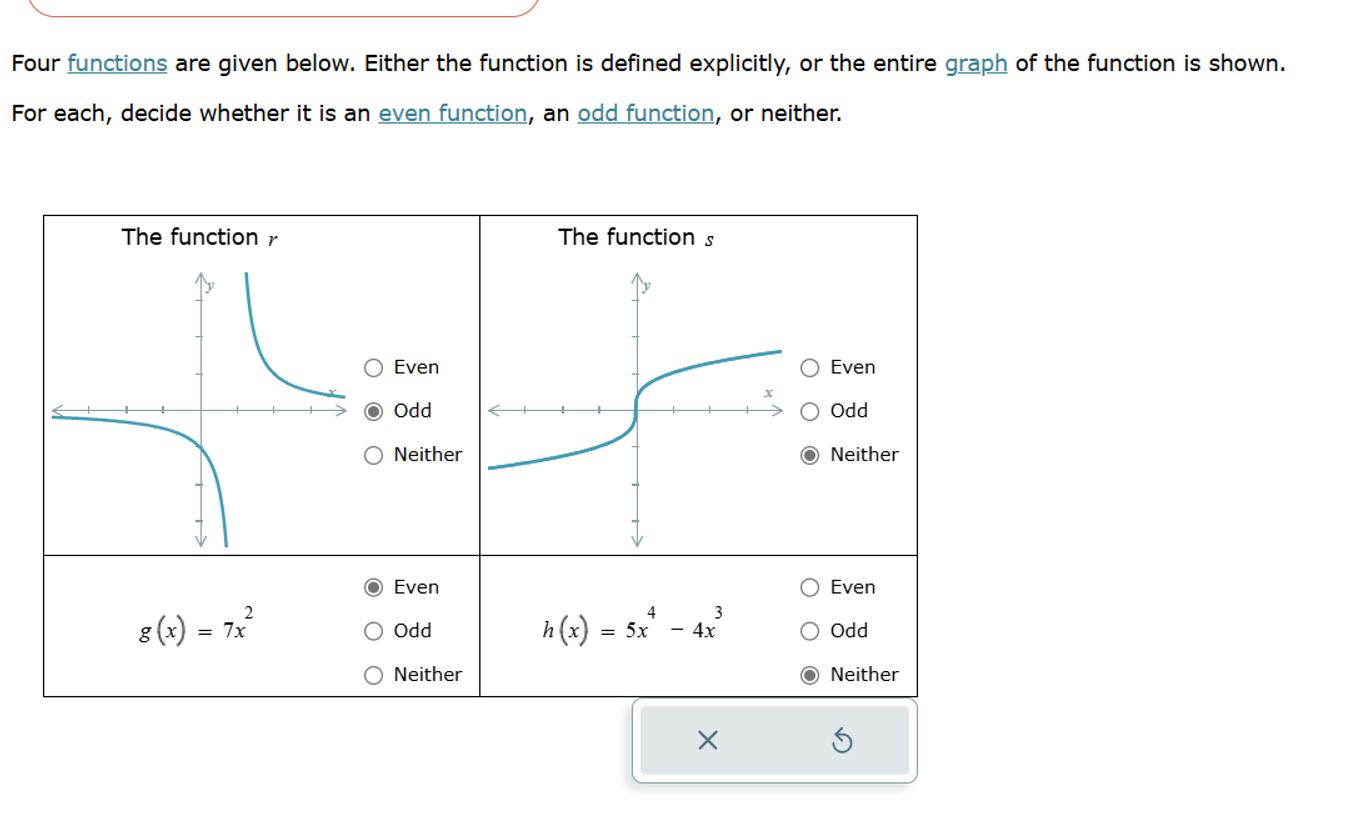Open the odd function definition link
The height and width of the screenshot is (816, 1370).
[x=645, y=113]
